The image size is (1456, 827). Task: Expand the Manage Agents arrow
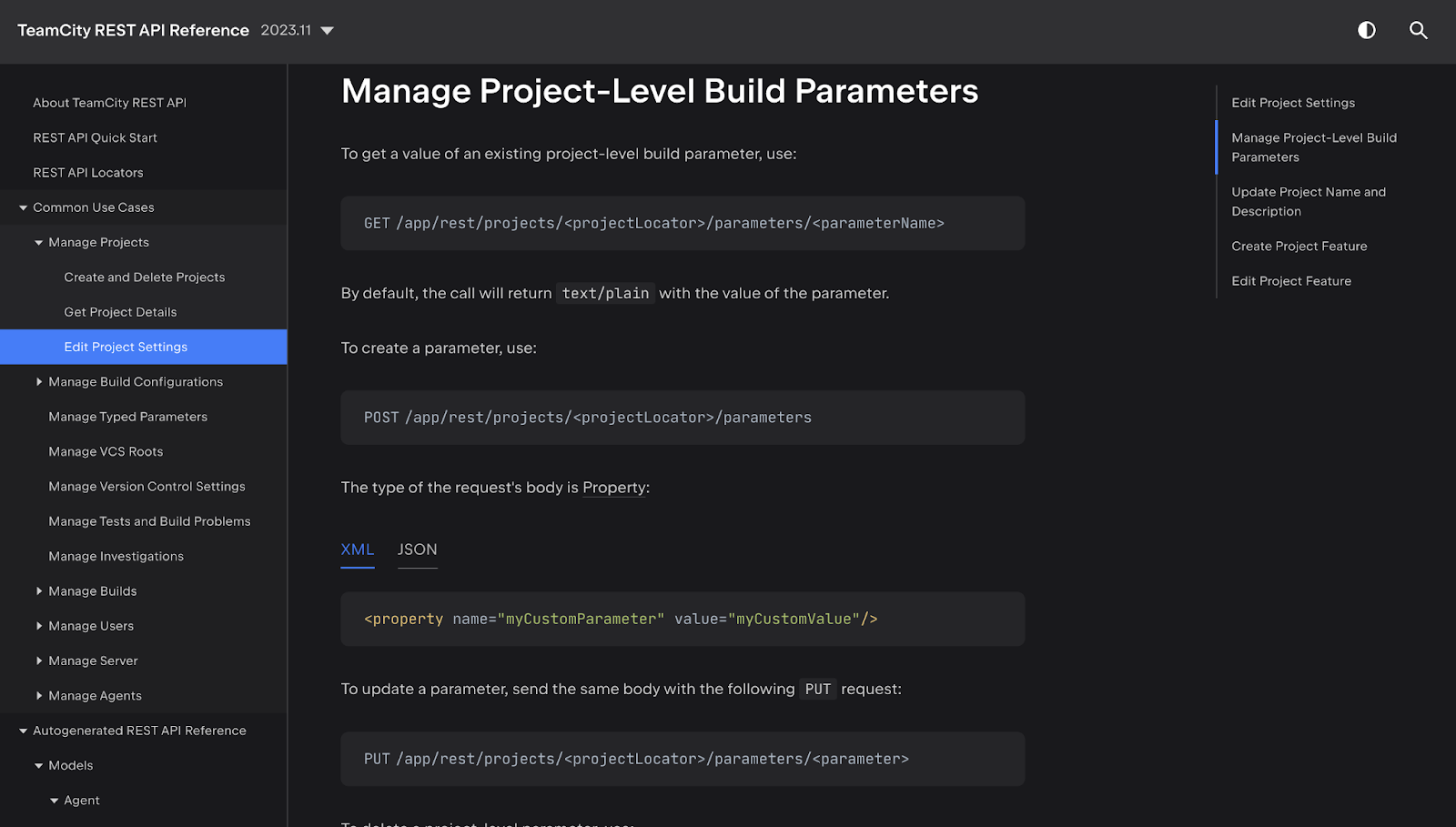39,696
